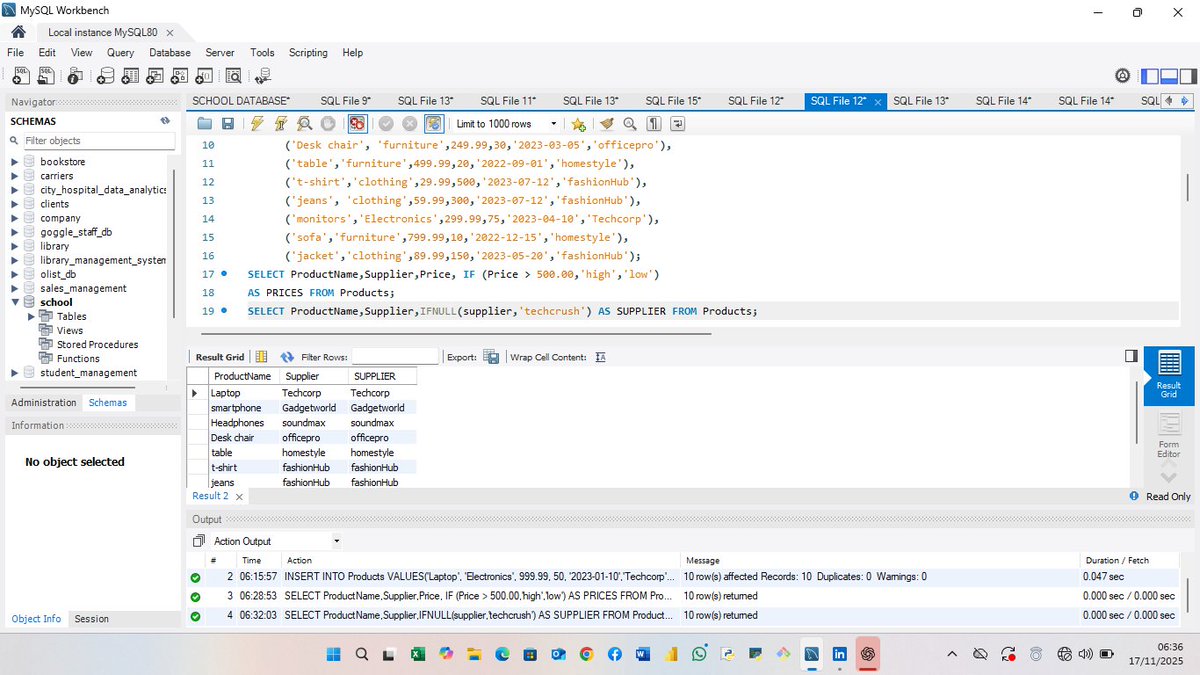1200x675 pixels.
Task: Open find panel with magnifier icon
Action: [629, 124]
